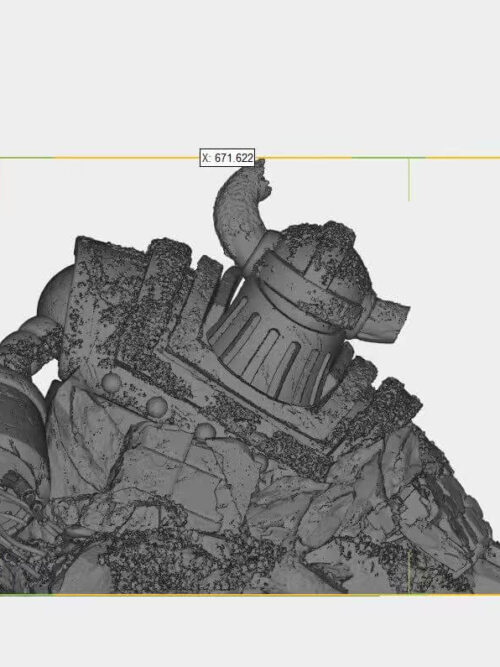Viewport: 500px width, 667px height.
Task: Click the X: 671.622 dimension label
Action: [227, 158]
